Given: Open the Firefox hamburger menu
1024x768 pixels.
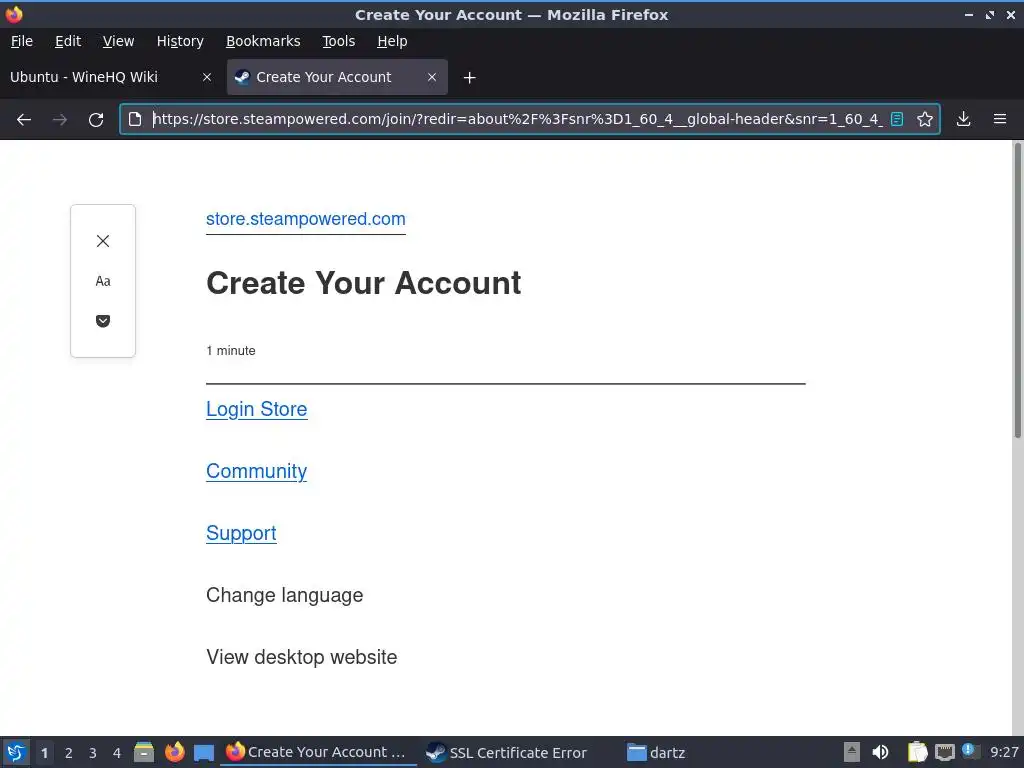Looking at the screenshot, I should tap(1000, 119).
